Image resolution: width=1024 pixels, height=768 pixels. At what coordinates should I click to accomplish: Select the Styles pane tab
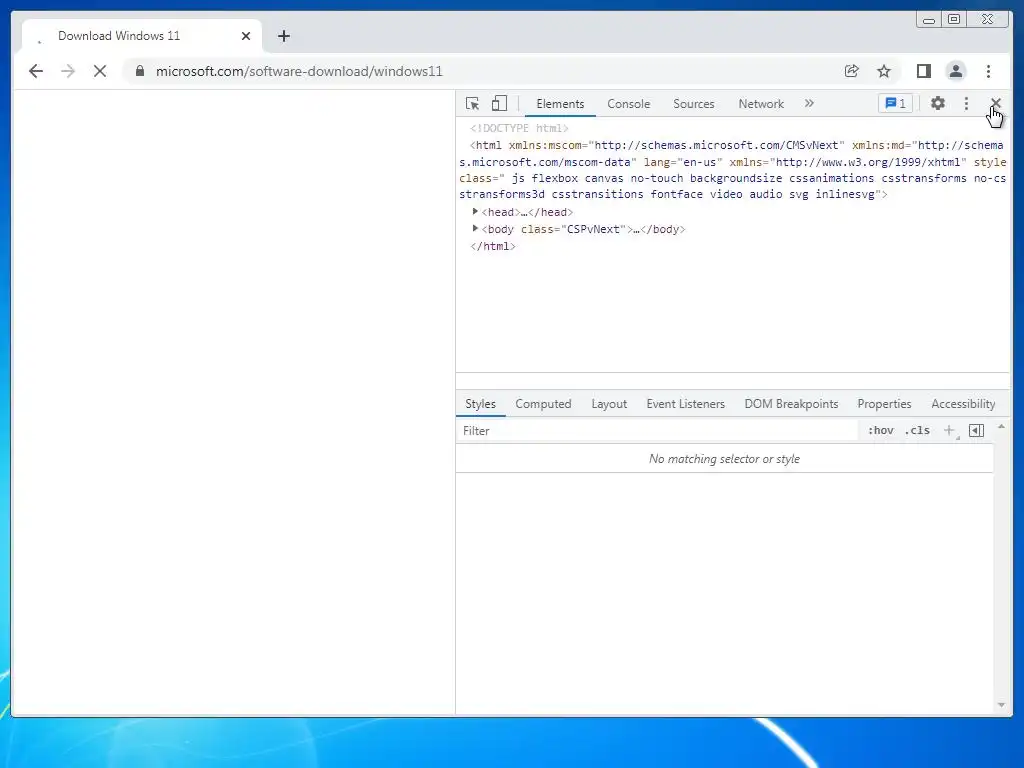tap(480, 404)
